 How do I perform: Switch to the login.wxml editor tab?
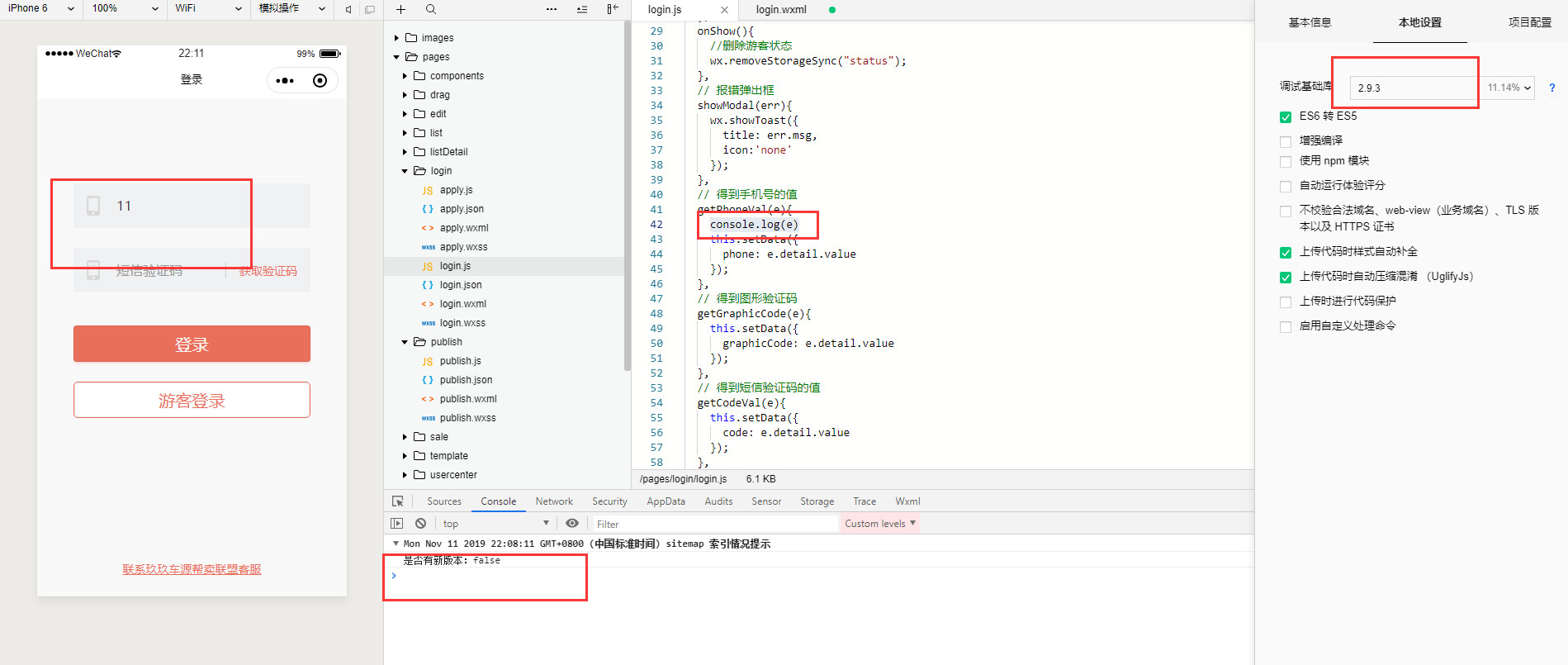[x=781, y=10]
